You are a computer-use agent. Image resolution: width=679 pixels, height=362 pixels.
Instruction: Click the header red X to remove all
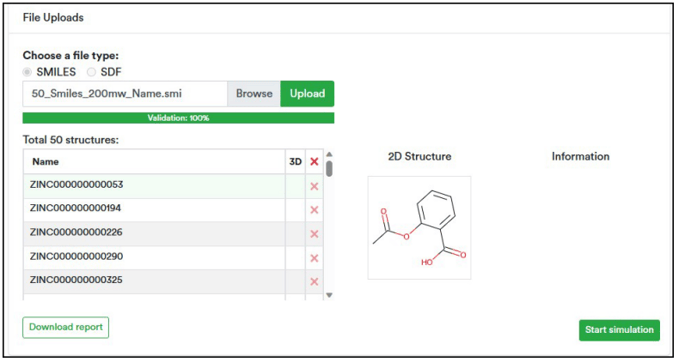tap(314, 162)
